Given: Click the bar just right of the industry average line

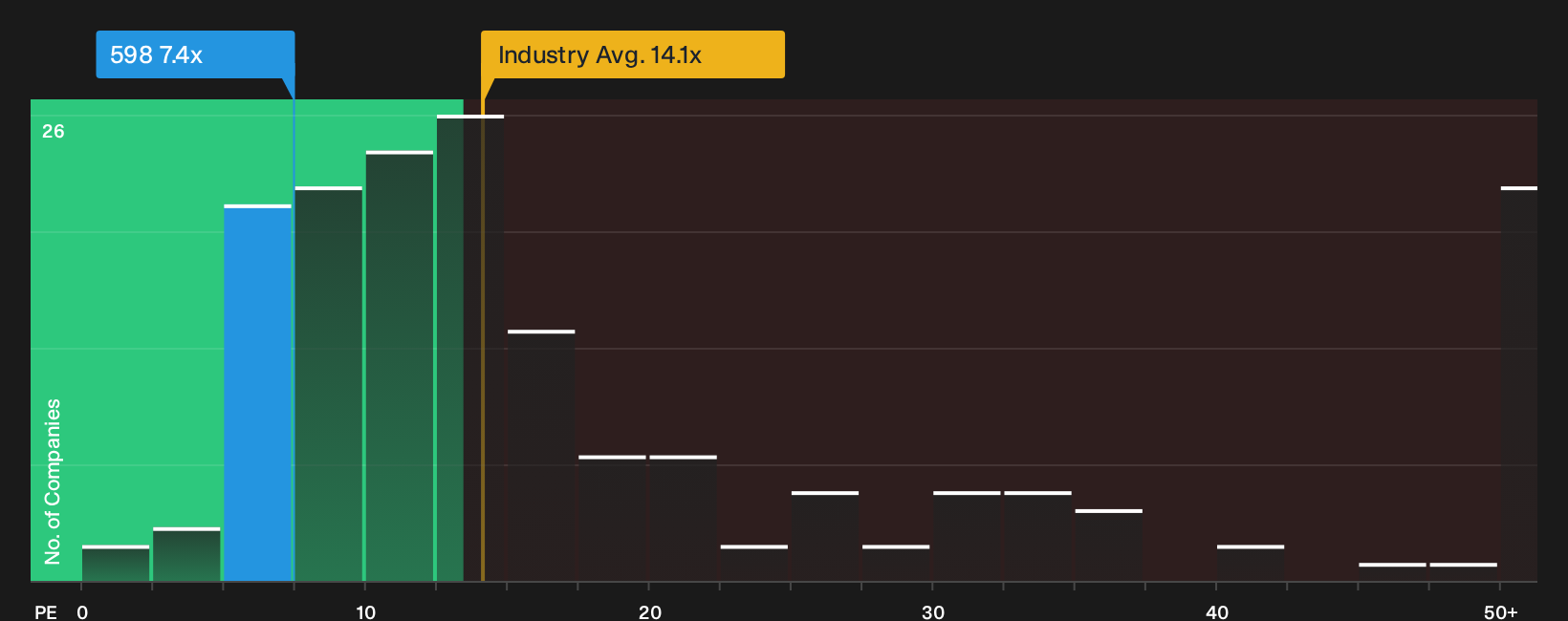Looking at the screenshot, I should pyautogui.click(x=541, y=456).
